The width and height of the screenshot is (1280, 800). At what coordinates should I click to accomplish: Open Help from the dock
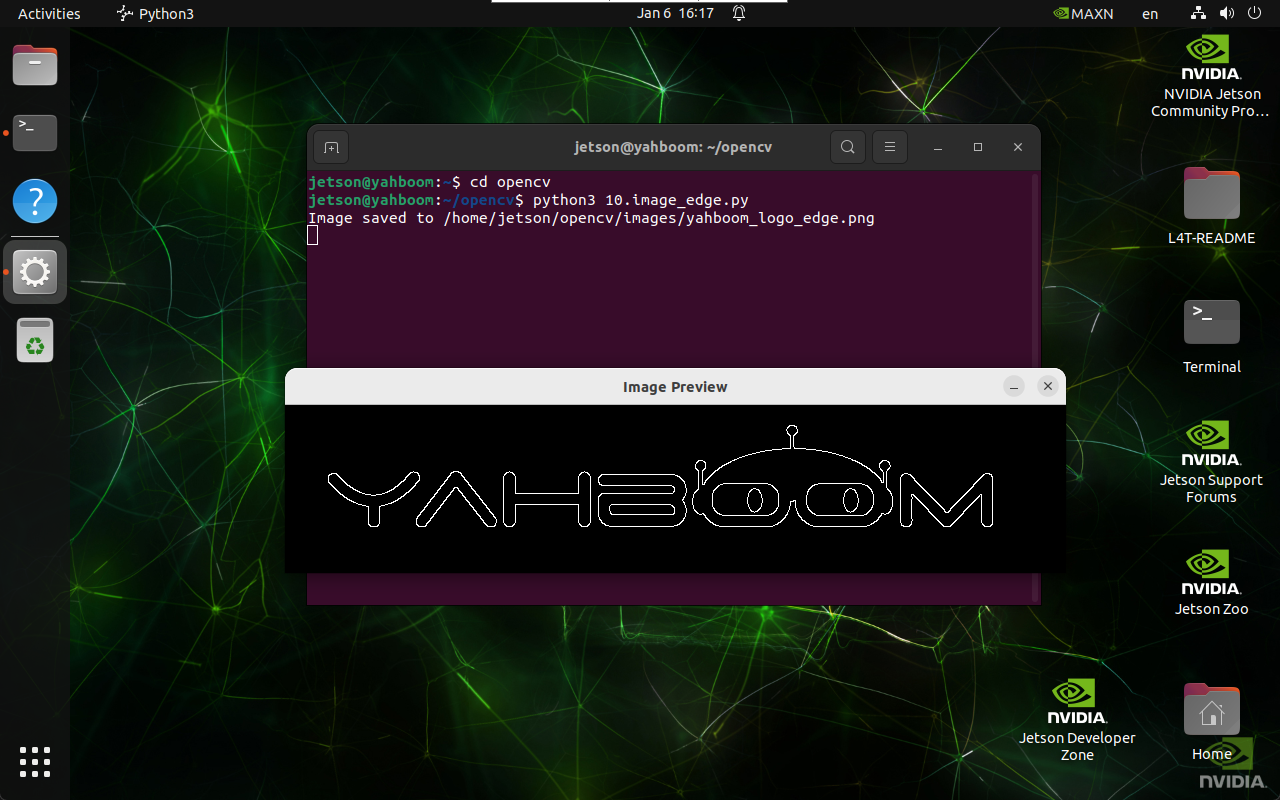(x=35, y=202)
